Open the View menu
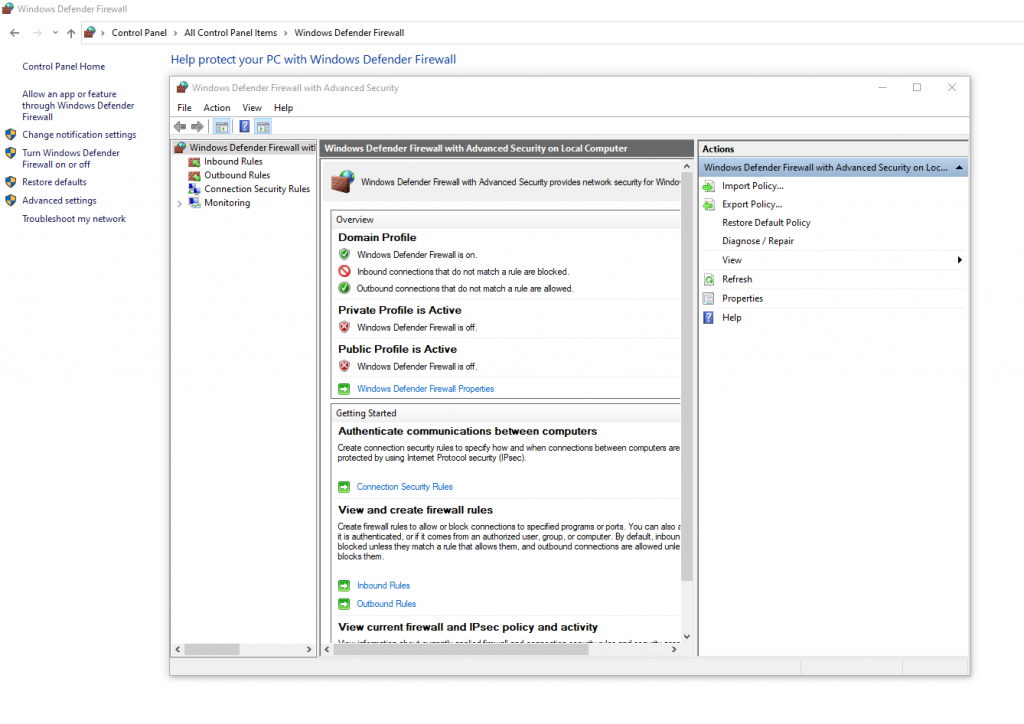 pyautogui.click(x=251, y=107)
